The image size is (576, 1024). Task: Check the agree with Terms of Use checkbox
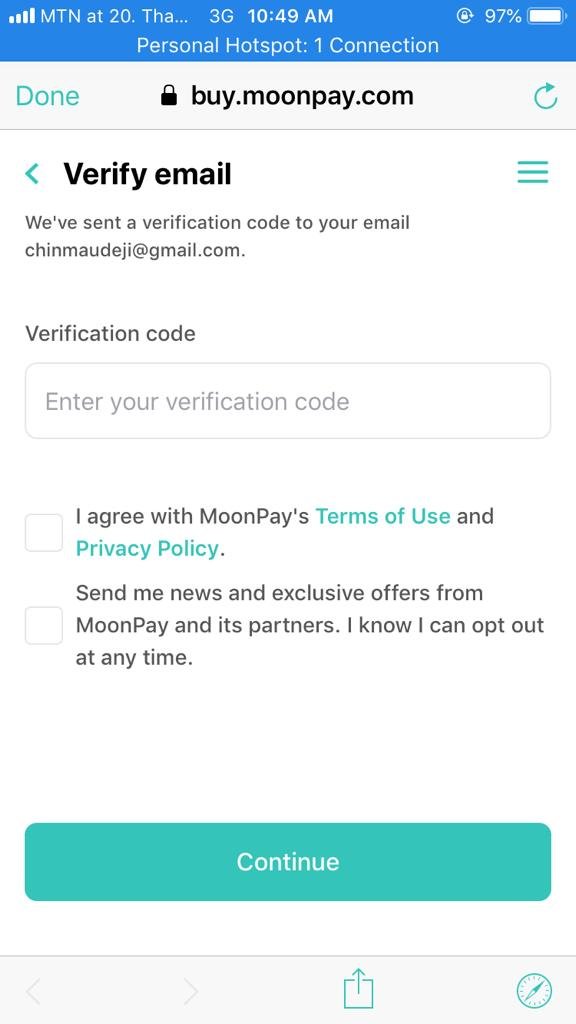pyautogui.click(x=44, y=533)
